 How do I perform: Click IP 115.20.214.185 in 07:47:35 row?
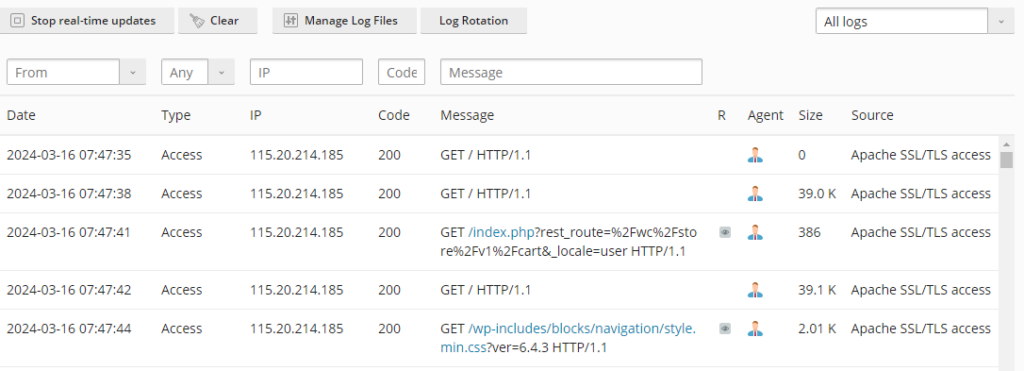tap(296, 155)
